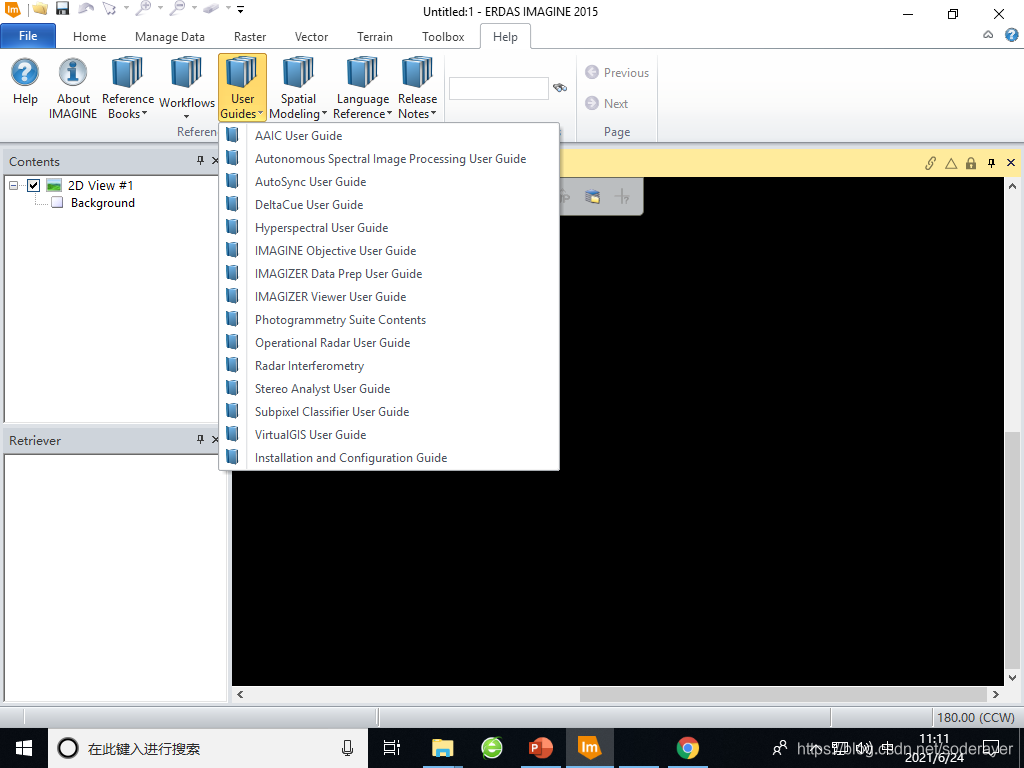
Task: Open Chrome from taskbar
Action: [687, 748]
